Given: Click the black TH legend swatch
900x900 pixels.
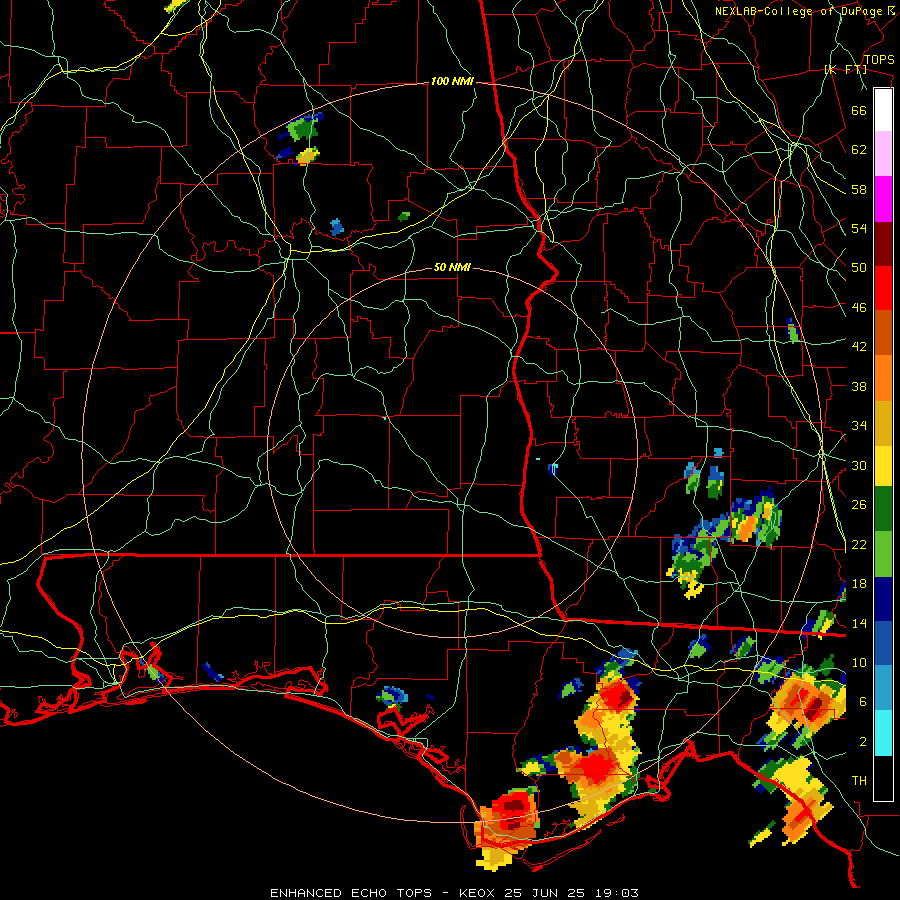Looking at the screenshot, I should 883,778.
